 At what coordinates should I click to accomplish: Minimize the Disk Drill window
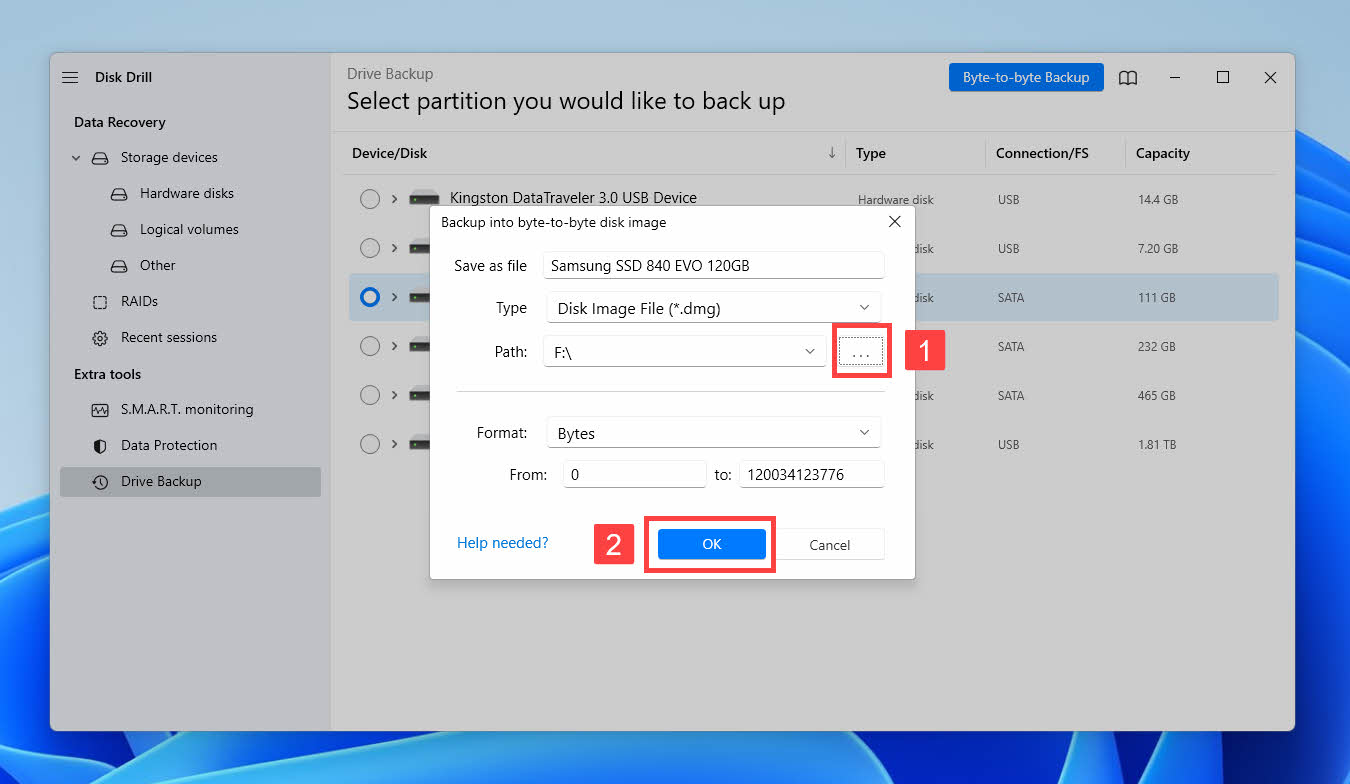point(1175,77)
